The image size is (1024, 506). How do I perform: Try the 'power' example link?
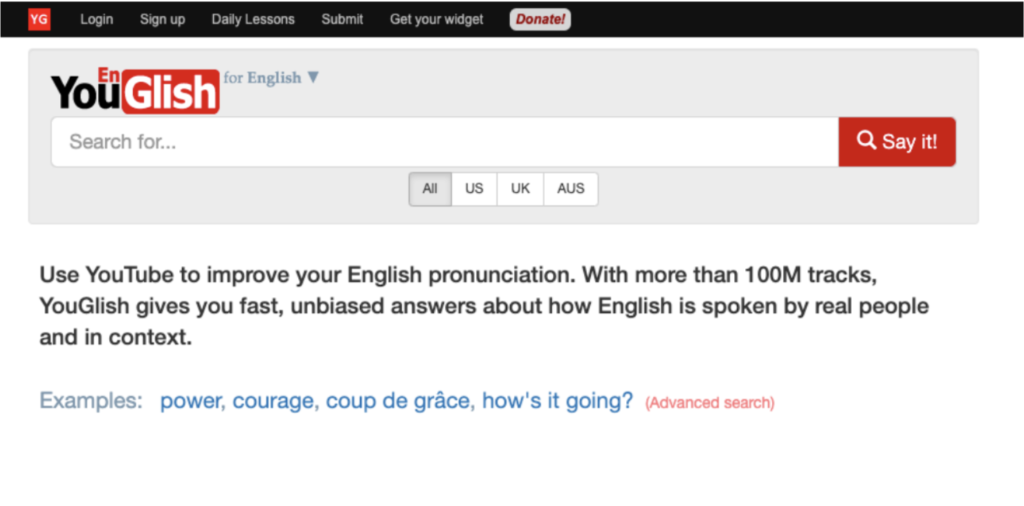click(x=191, y=401)
